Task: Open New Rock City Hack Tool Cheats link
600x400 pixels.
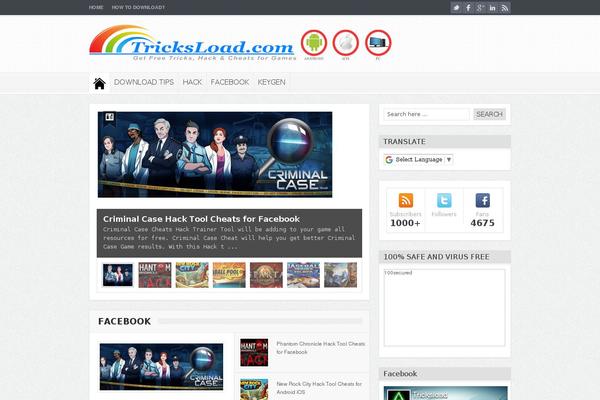Action: pyautogui.click(x=319, y=388)
